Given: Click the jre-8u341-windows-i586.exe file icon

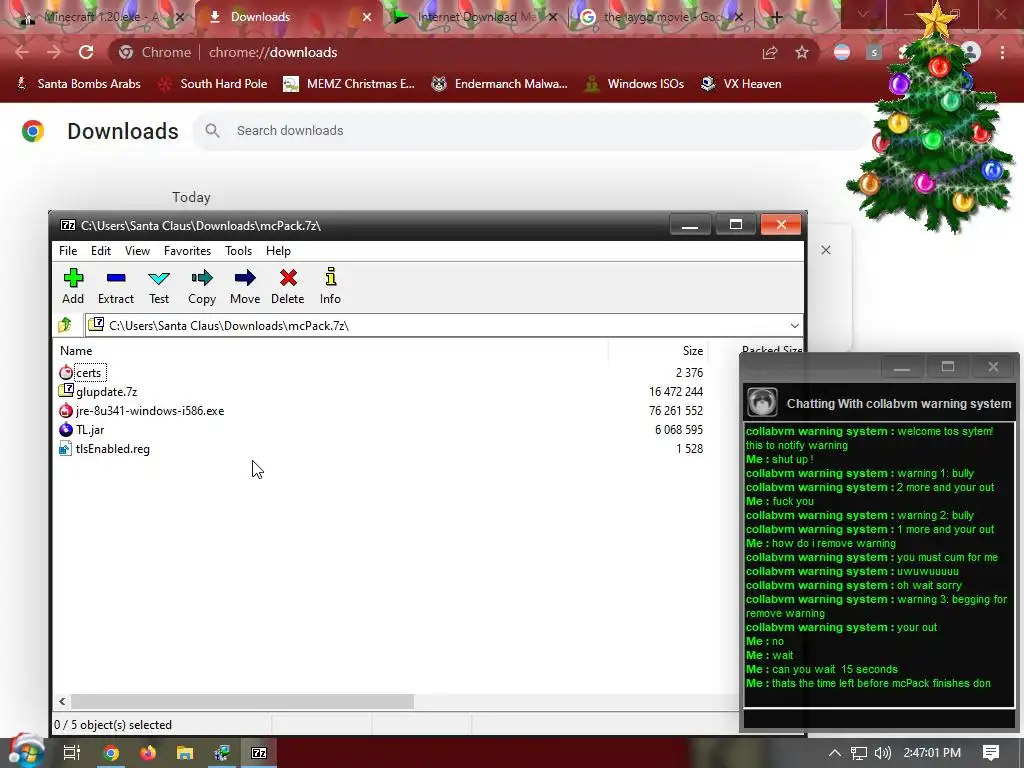Looking at the screenshot, I should pyautogui.click(x=66, y=411).
